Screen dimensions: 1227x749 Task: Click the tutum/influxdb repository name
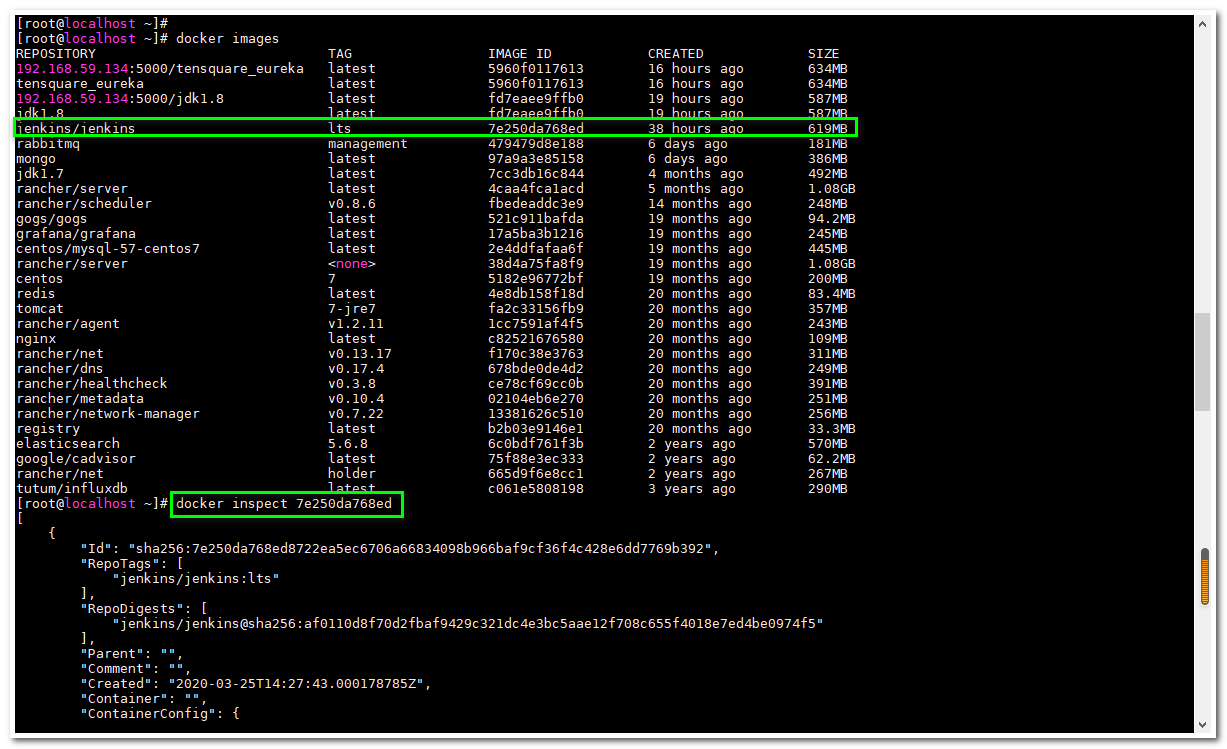(72, 488)
